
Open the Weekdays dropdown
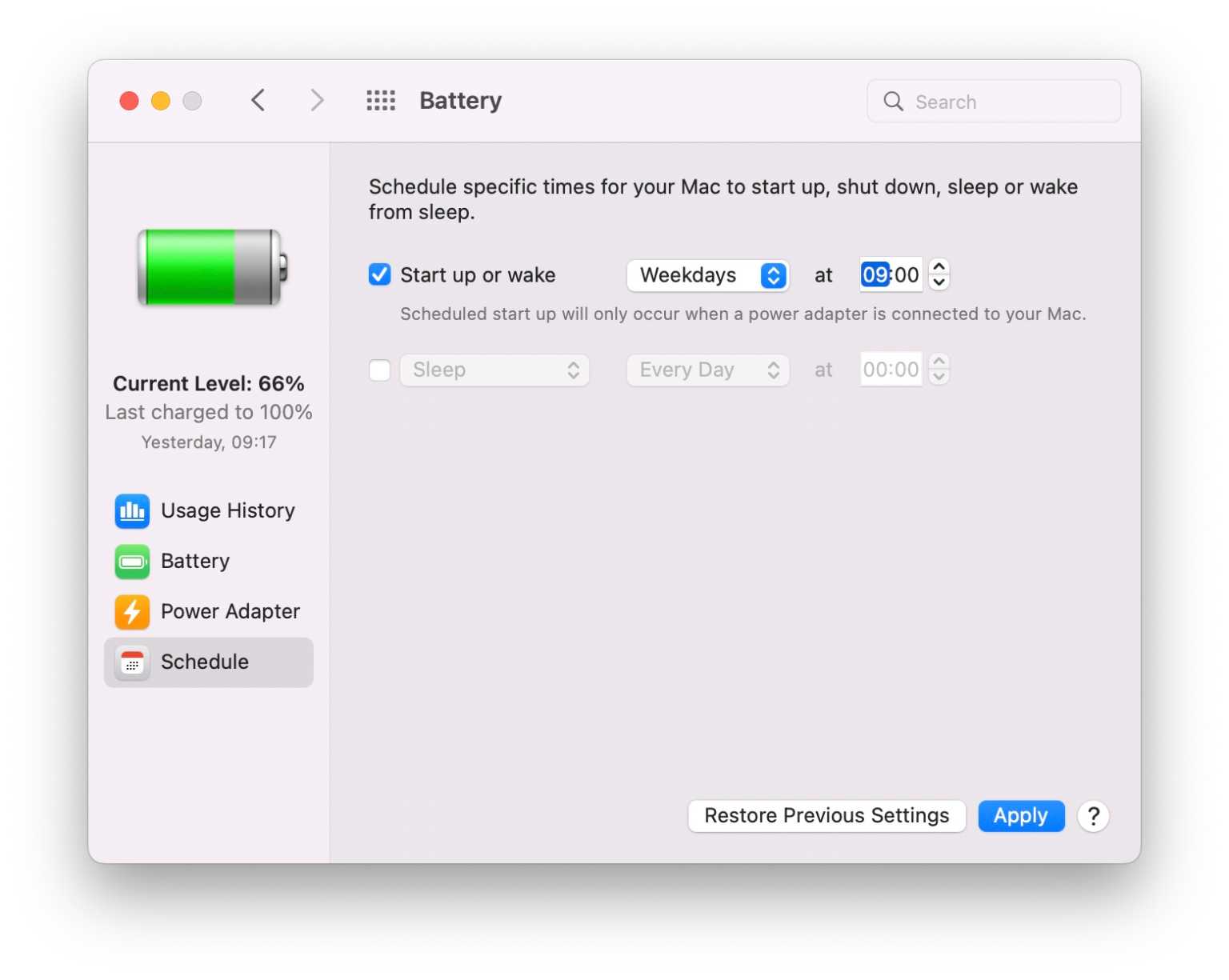707,275
